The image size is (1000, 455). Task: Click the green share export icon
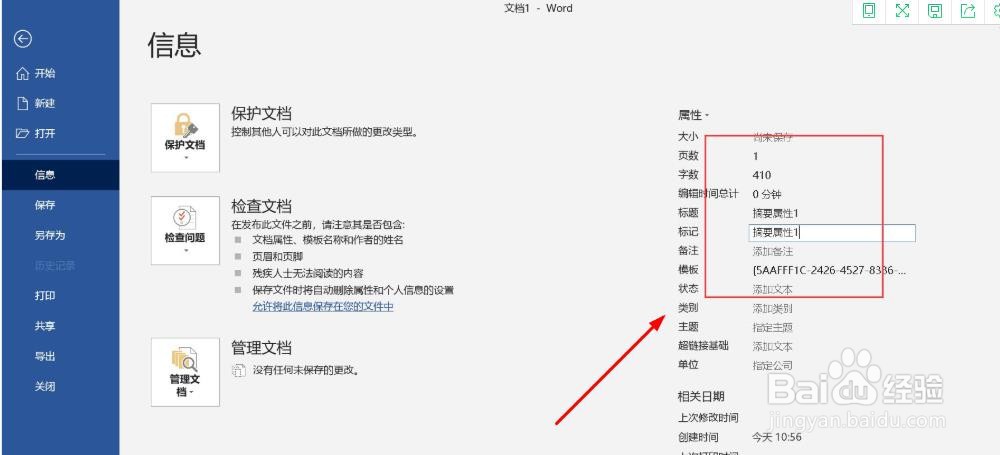[x=968, y=10]
